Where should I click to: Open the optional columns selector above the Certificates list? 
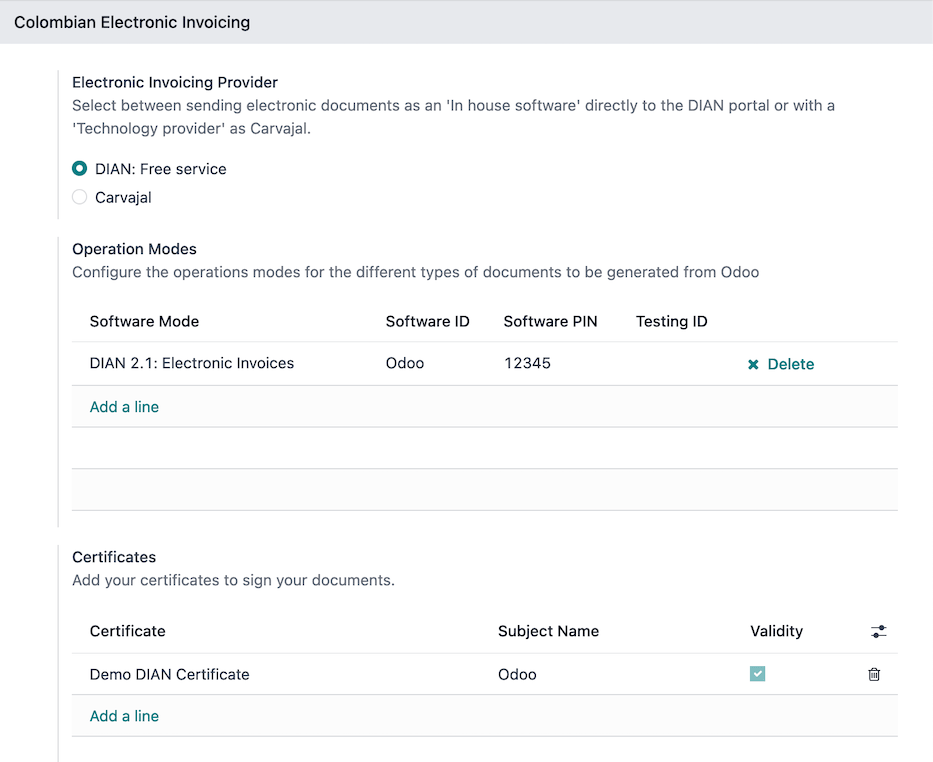click(x=878, y=631)
